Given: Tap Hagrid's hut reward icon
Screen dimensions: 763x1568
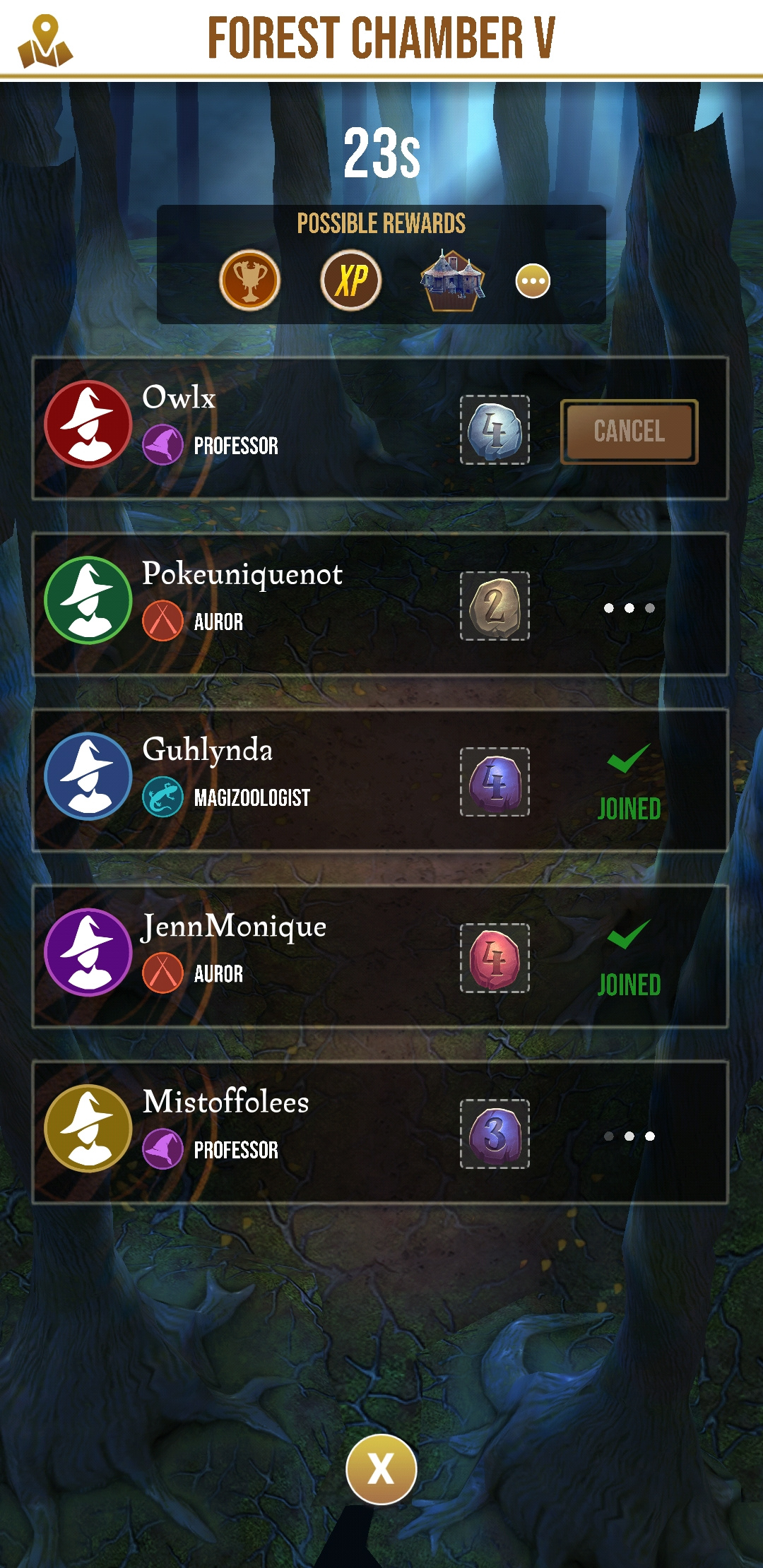Looking at the screenshot, I should pos(452,280).
